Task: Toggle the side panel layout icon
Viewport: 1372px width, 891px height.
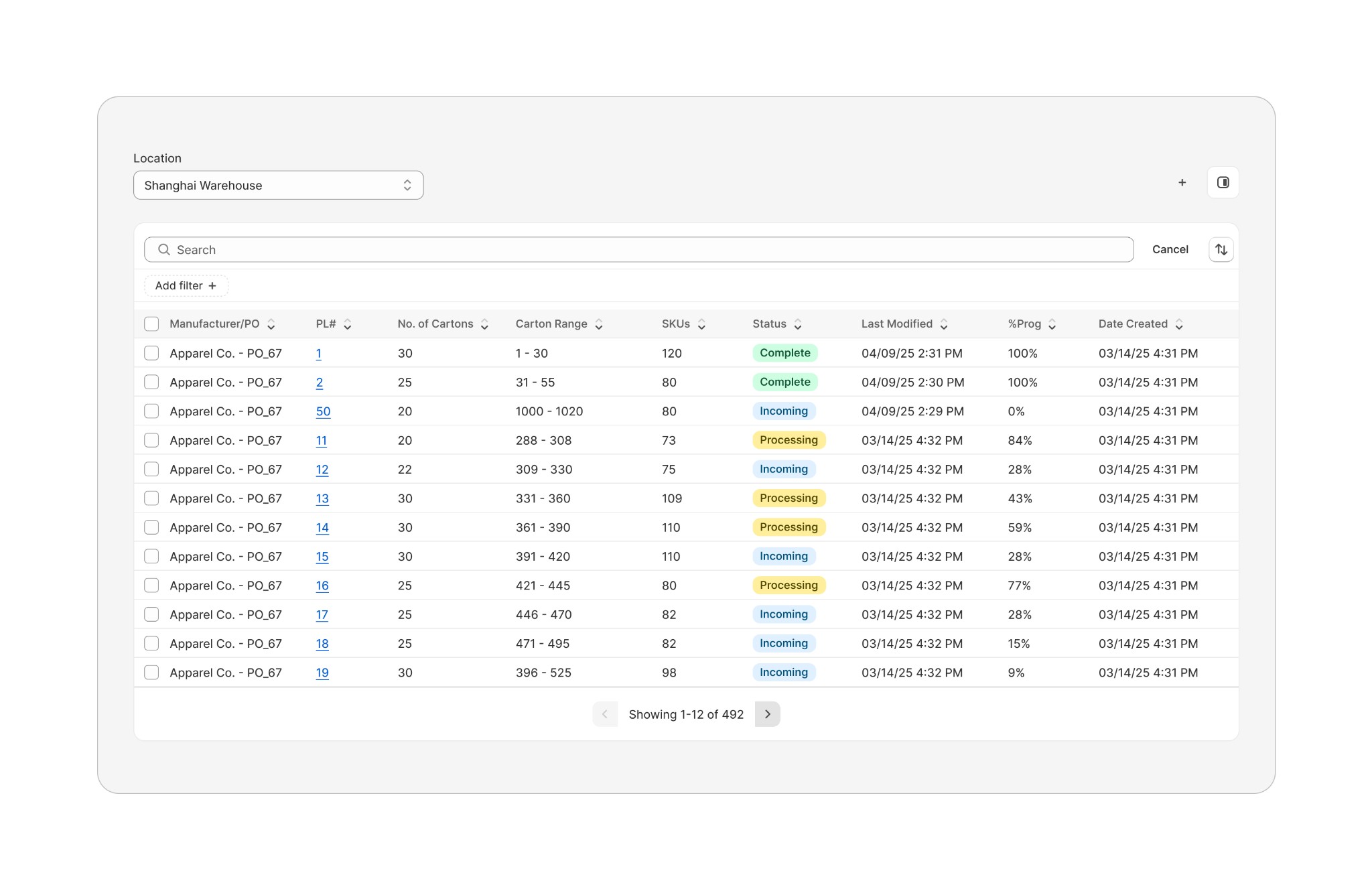Action: 1223,182
